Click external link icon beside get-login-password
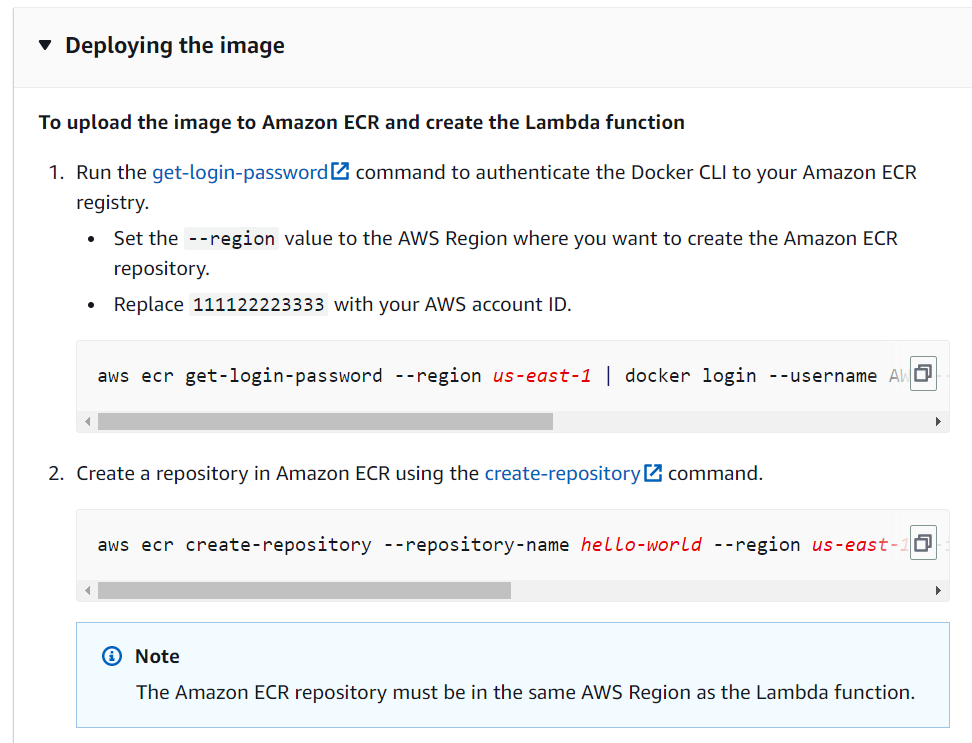972x743 pixels. [340, 171]
